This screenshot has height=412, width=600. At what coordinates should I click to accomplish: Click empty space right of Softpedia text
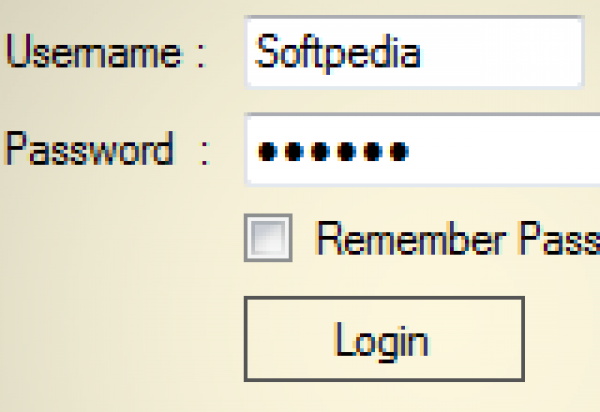(x=500, y=51)
